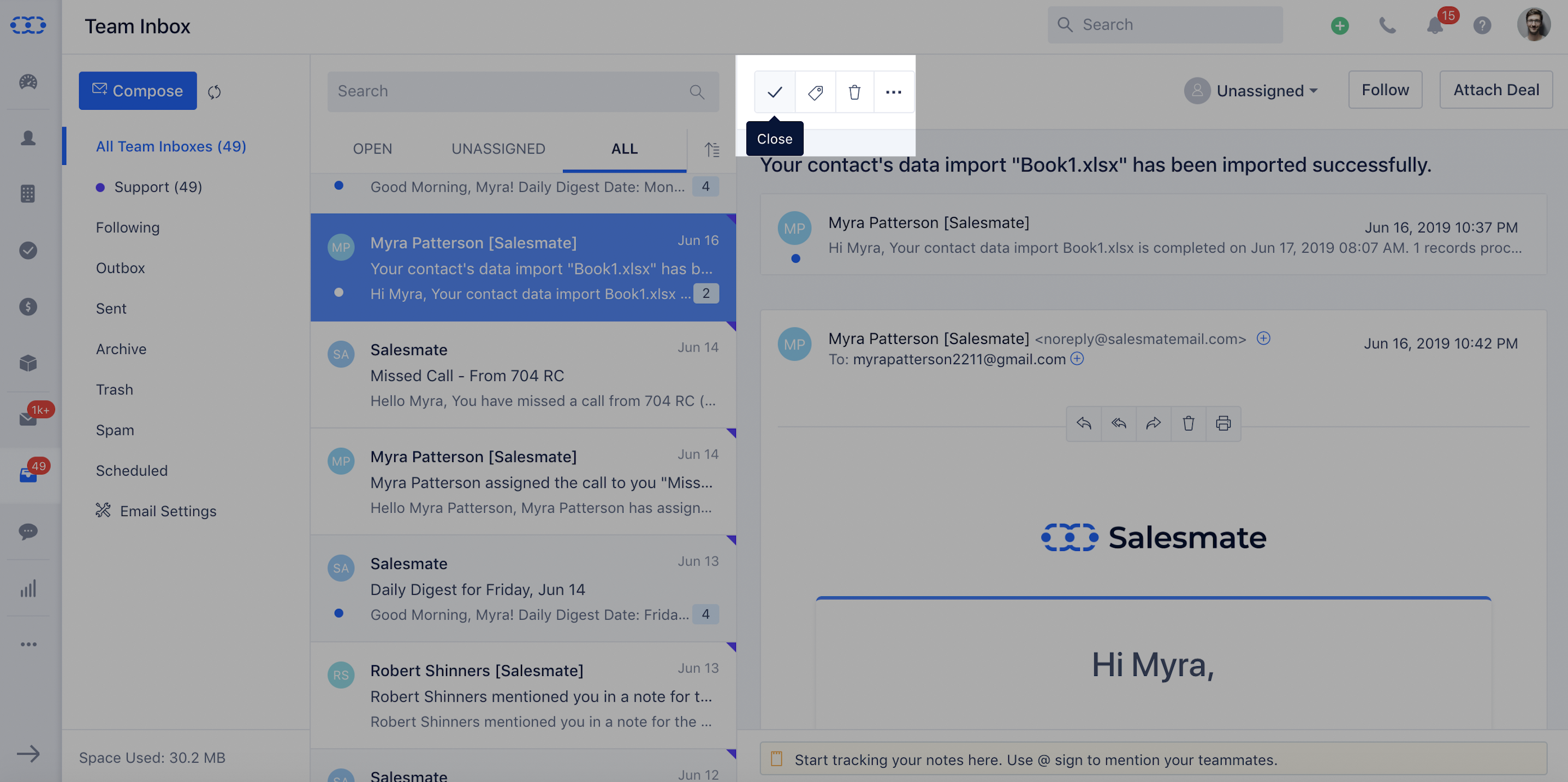Click the green quick-add plus icon

tap(1340, 25)
